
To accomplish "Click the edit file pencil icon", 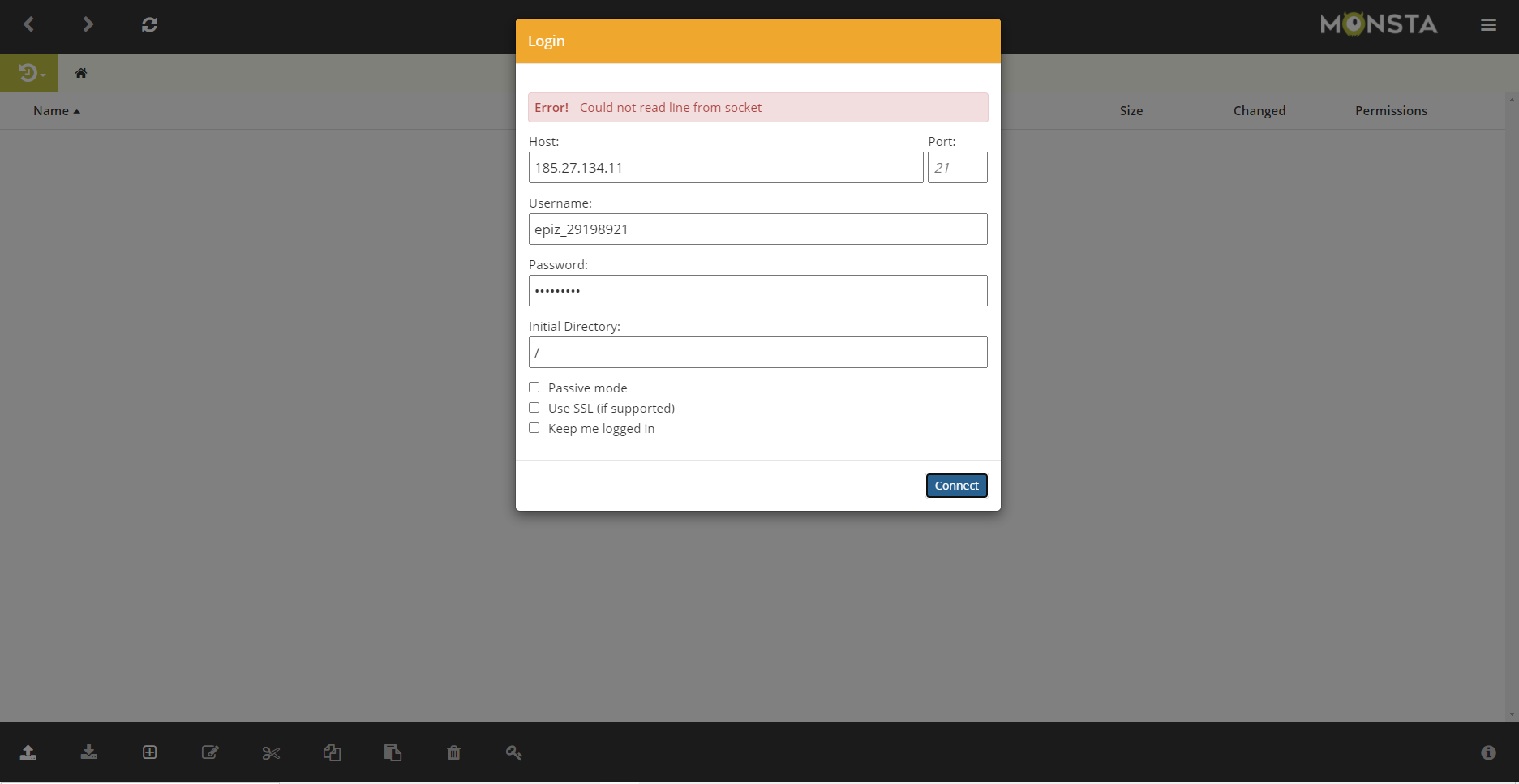I will [210, 752].
